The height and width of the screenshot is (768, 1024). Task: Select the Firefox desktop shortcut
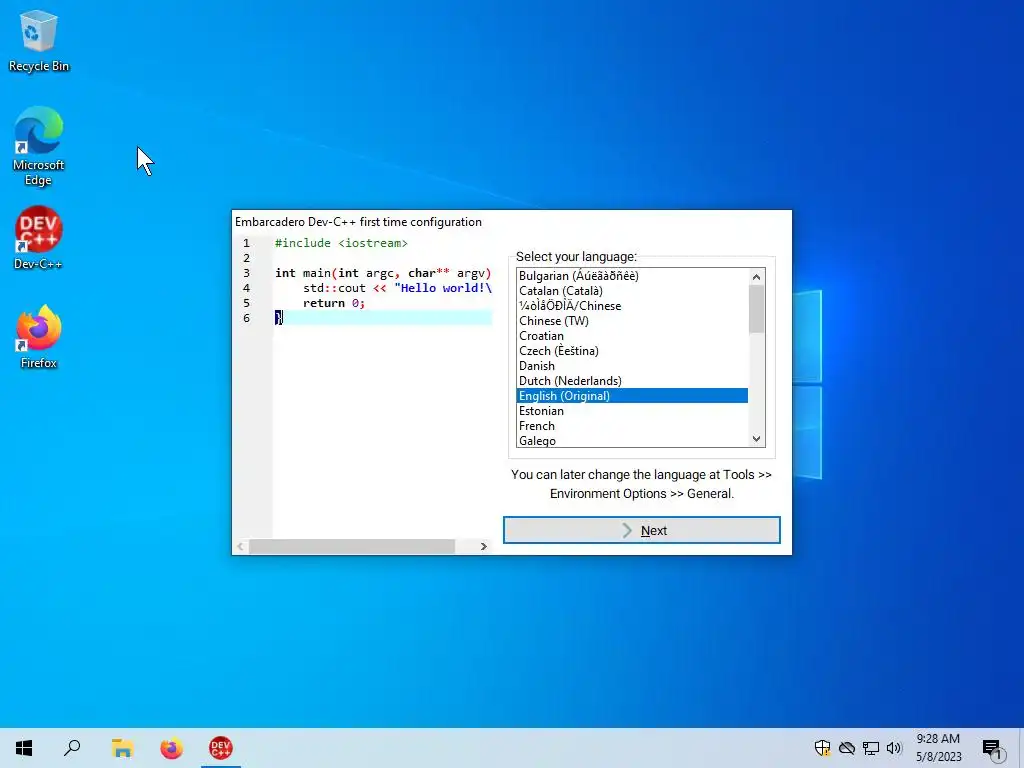pos(38,337)
